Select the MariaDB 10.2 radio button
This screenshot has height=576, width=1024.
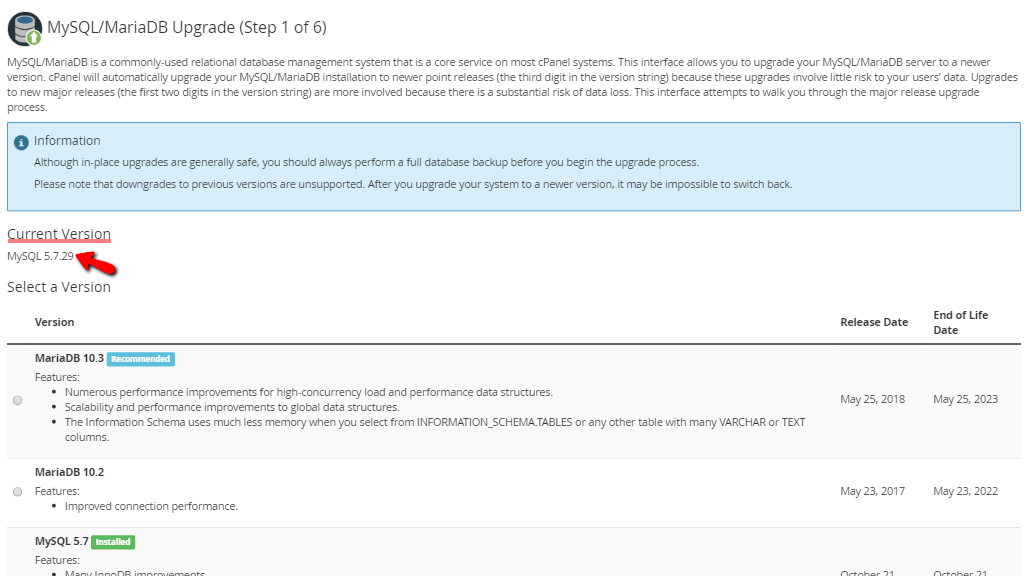(x=18, y=492)
